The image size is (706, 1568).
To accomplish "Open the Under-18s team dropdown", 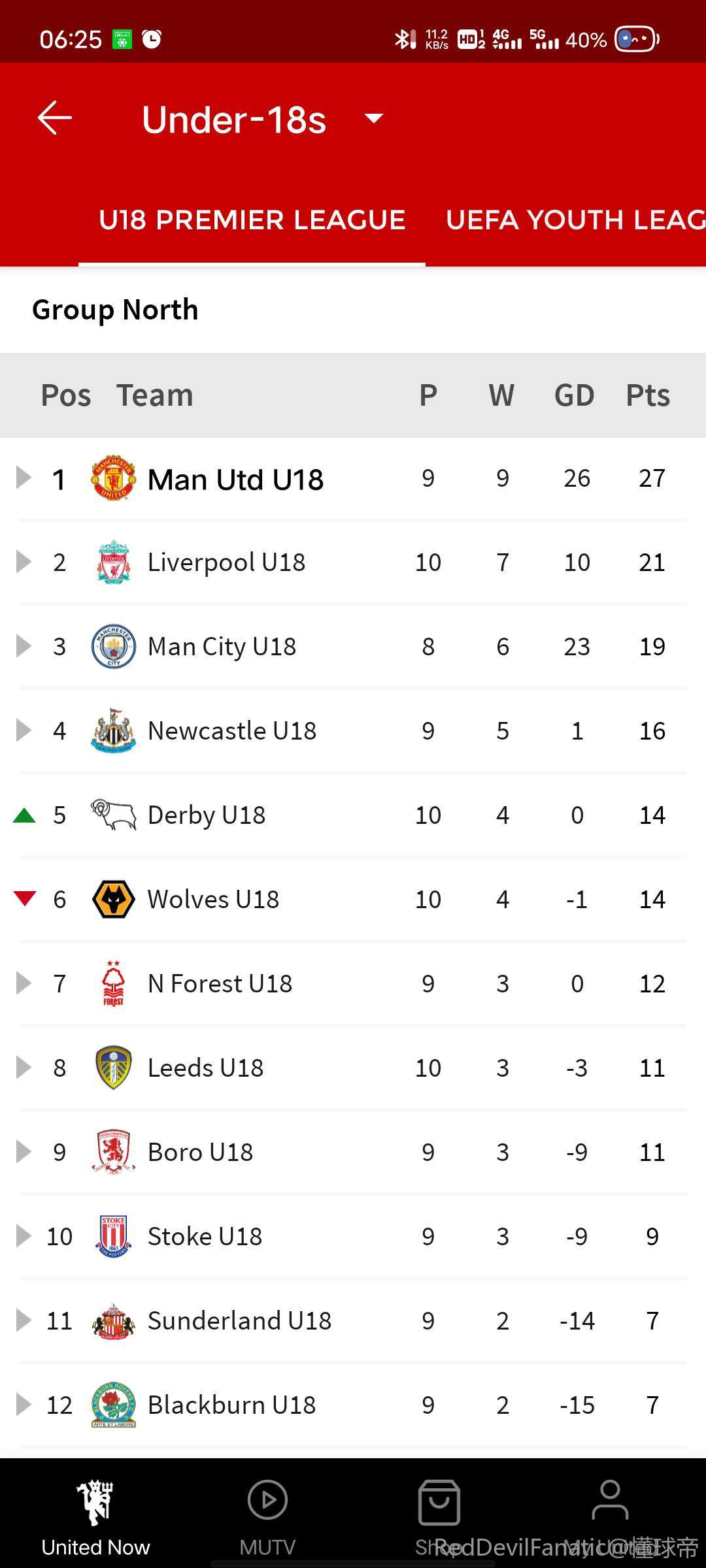I will click(x=374, y=119).
